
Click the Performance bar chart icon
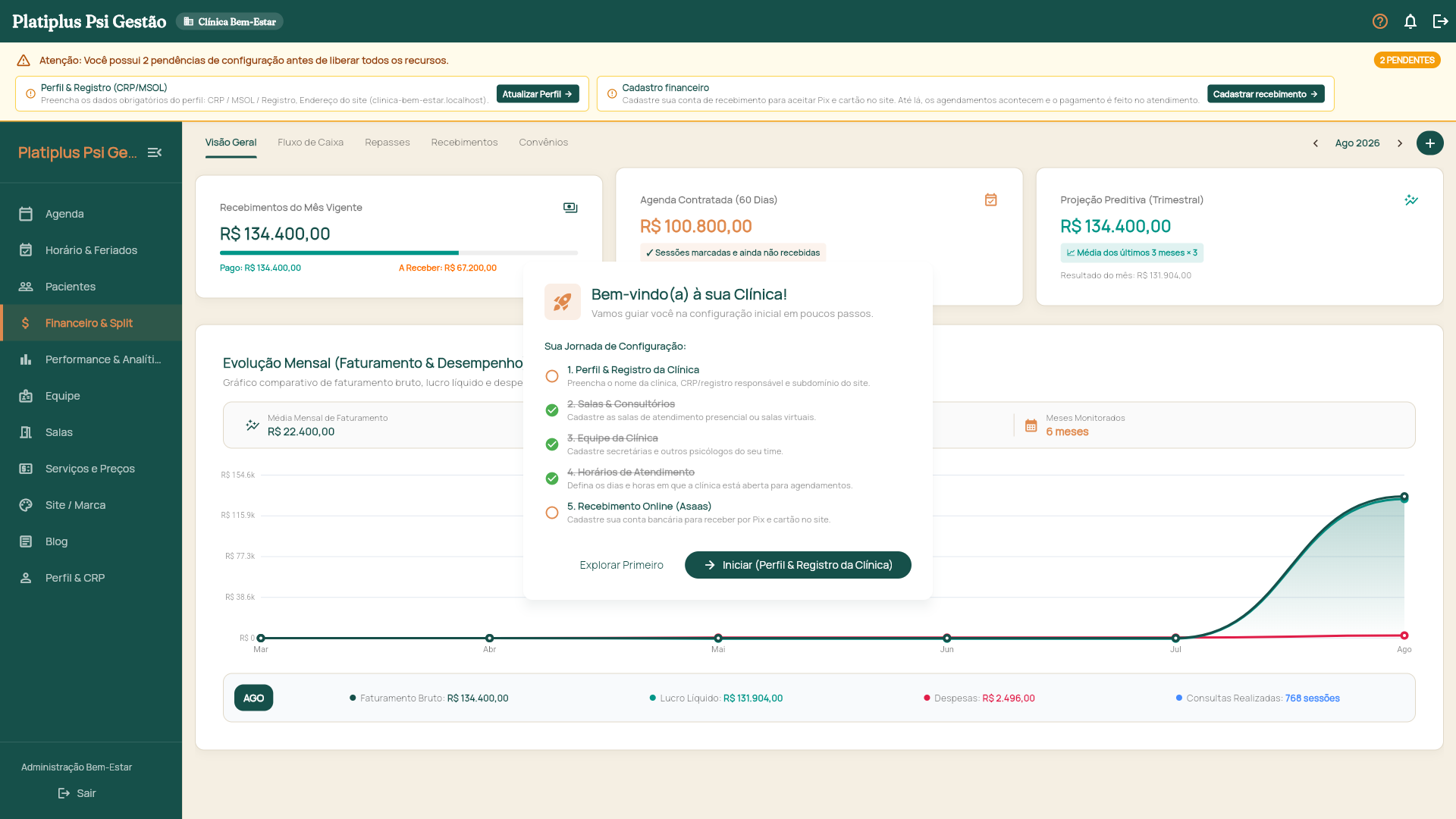point(26,359)
